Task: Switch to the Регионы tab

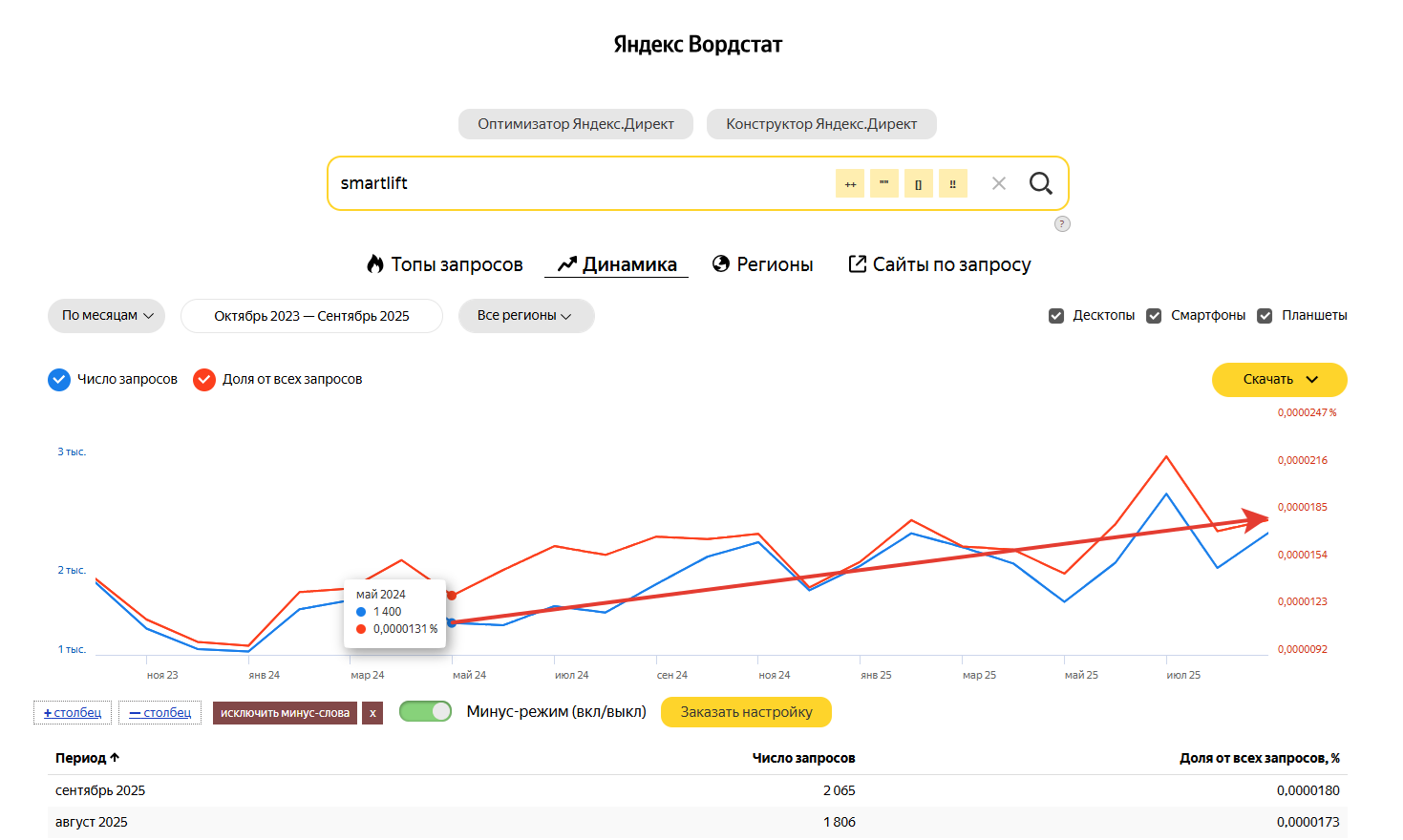Action: coord(762,264)
